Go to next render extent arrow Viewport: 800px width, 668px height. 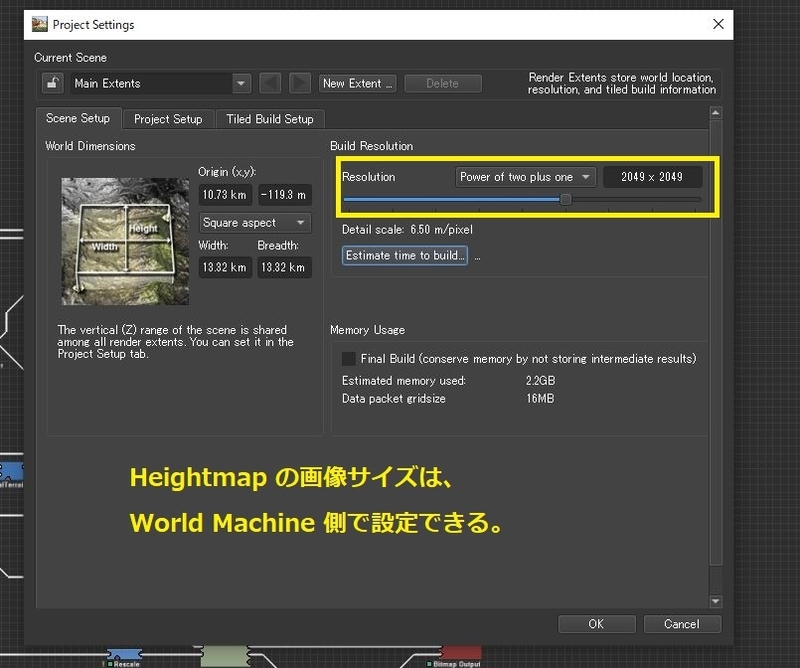pyautogui.click(x=300, y=83)
